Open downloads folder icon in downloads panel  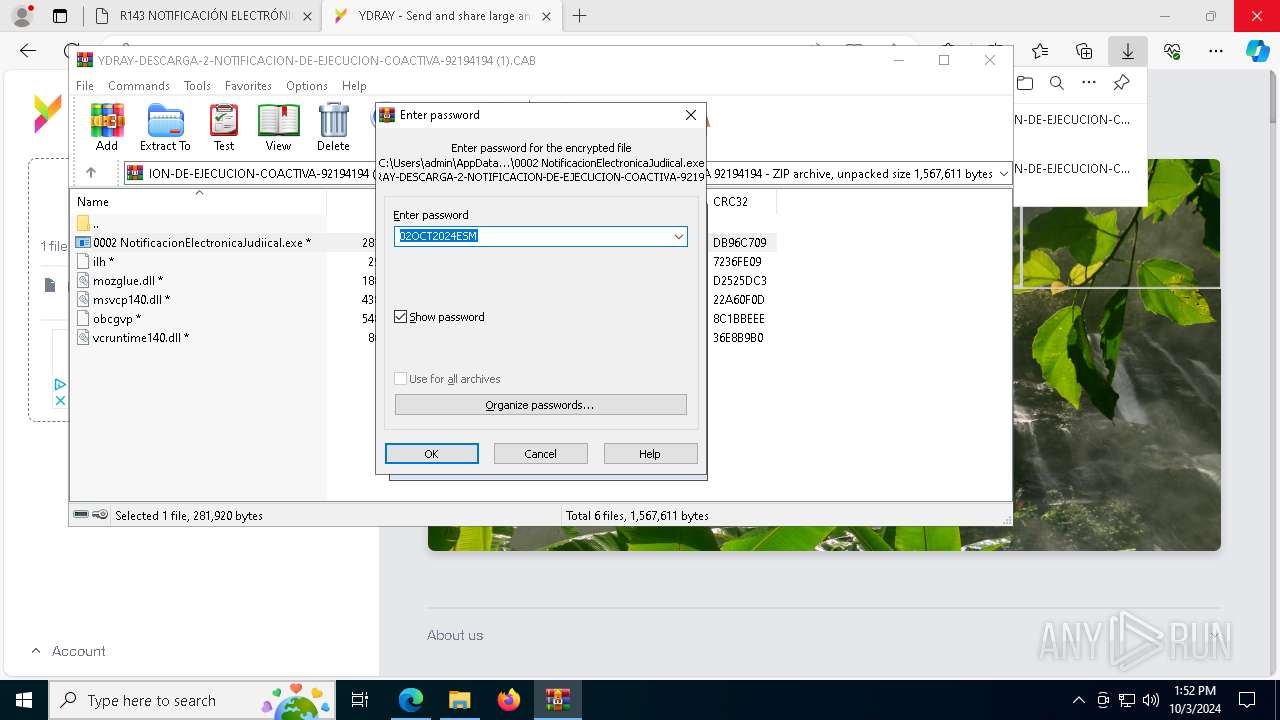(1024, 83)
